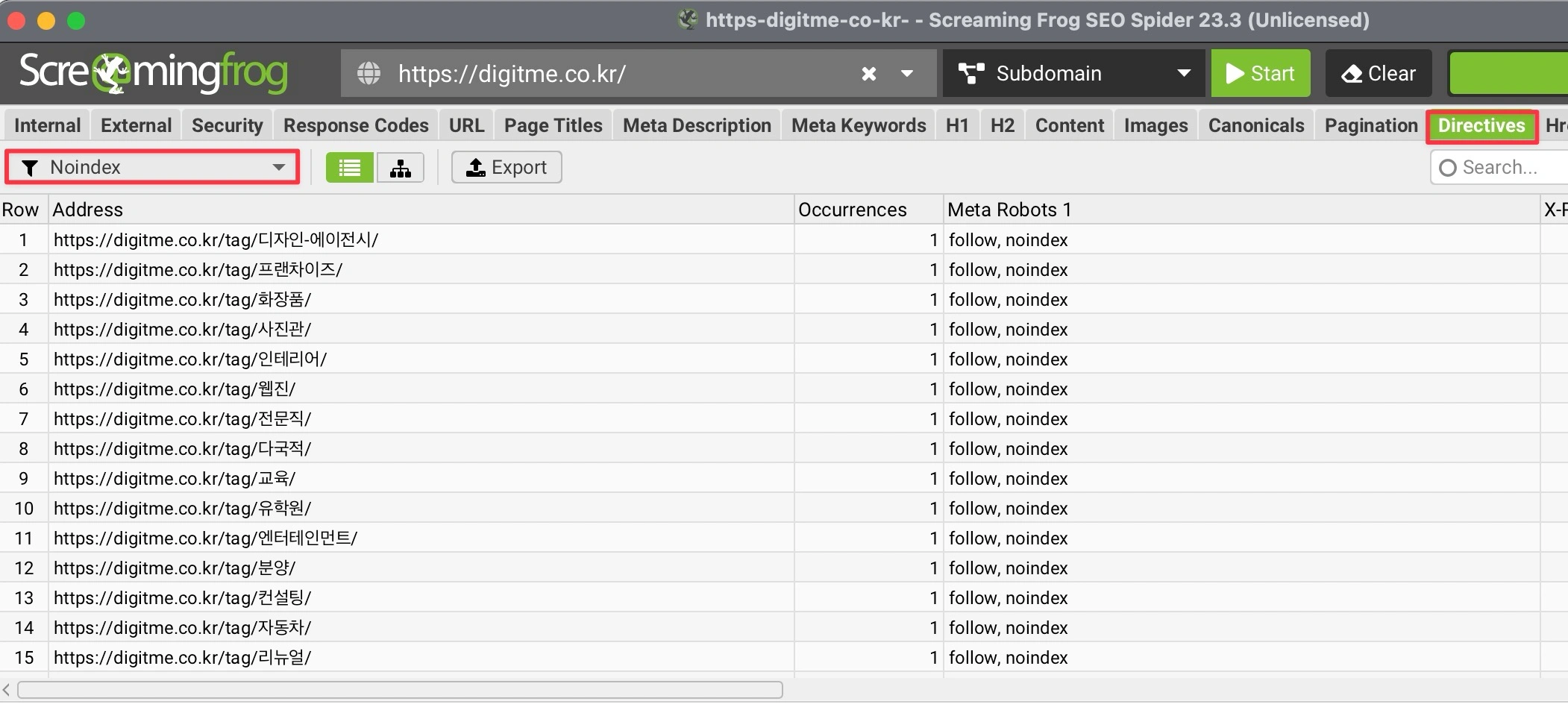The image size is (1568, 710).
Task: Open the Page Titles tab
Action: click(x=553, y=125)
